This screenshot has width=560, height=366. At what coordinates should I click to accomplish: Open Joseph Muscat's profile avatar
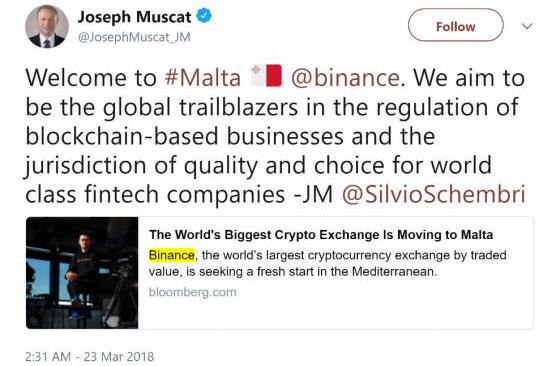point(46,26)
